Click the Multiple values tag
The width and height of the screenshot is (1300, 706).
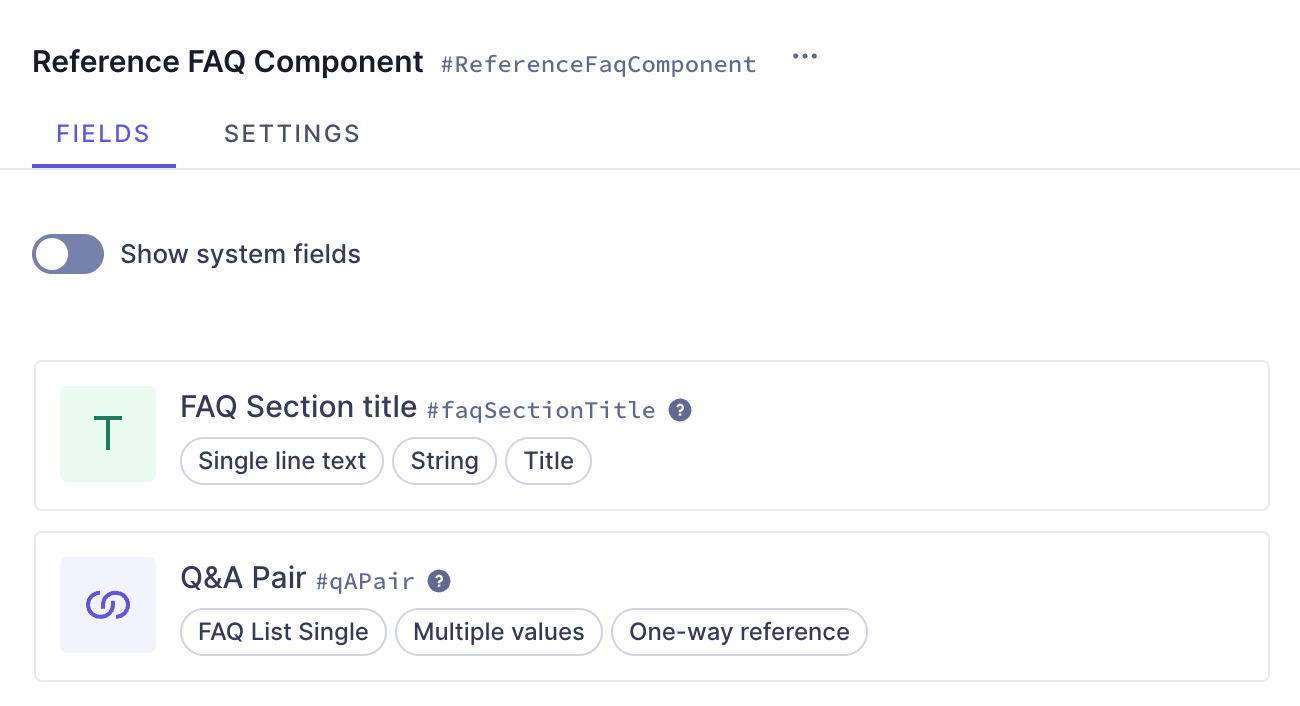tap(498, 632)
